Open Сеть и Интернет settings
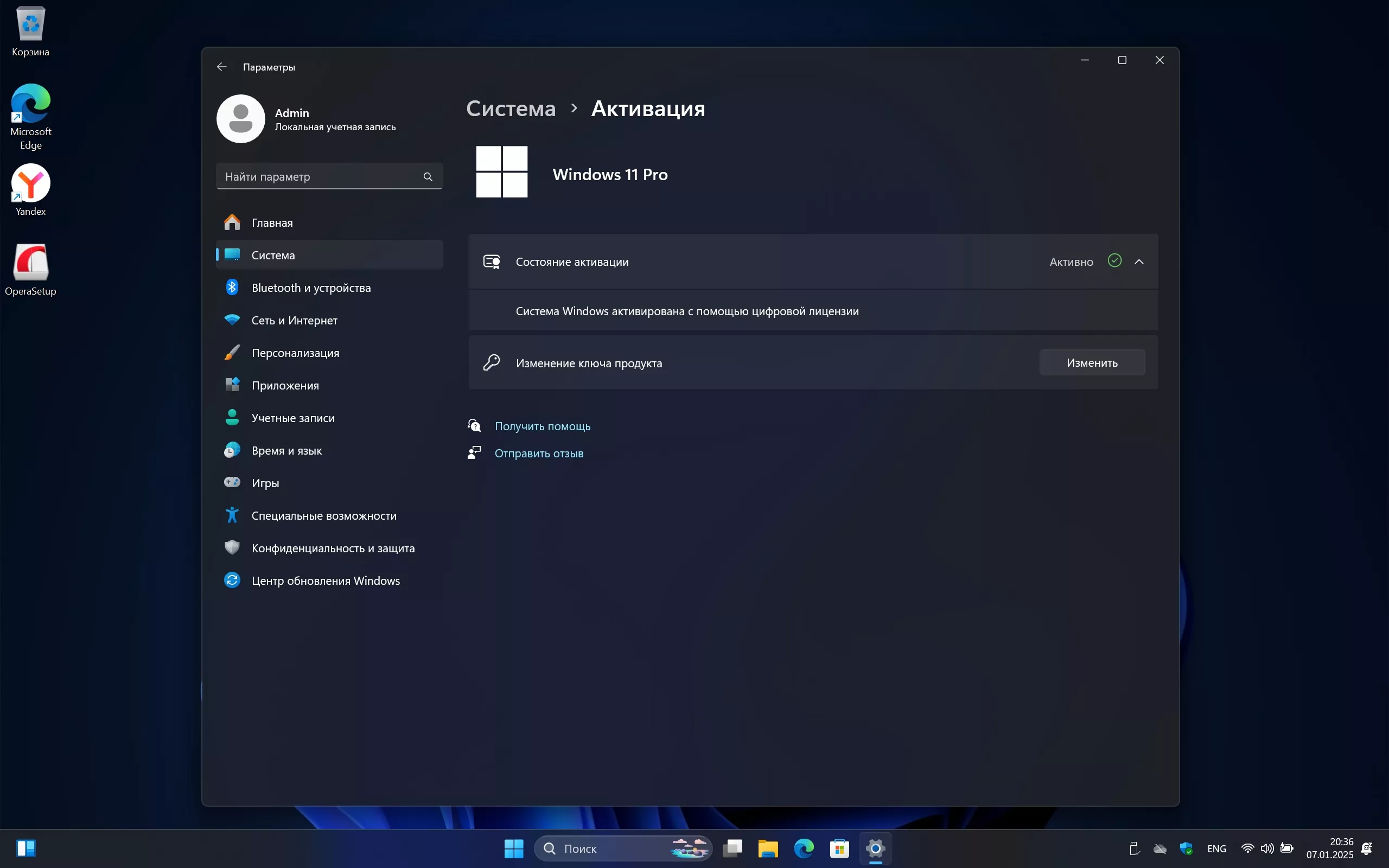 pos(294,320)
